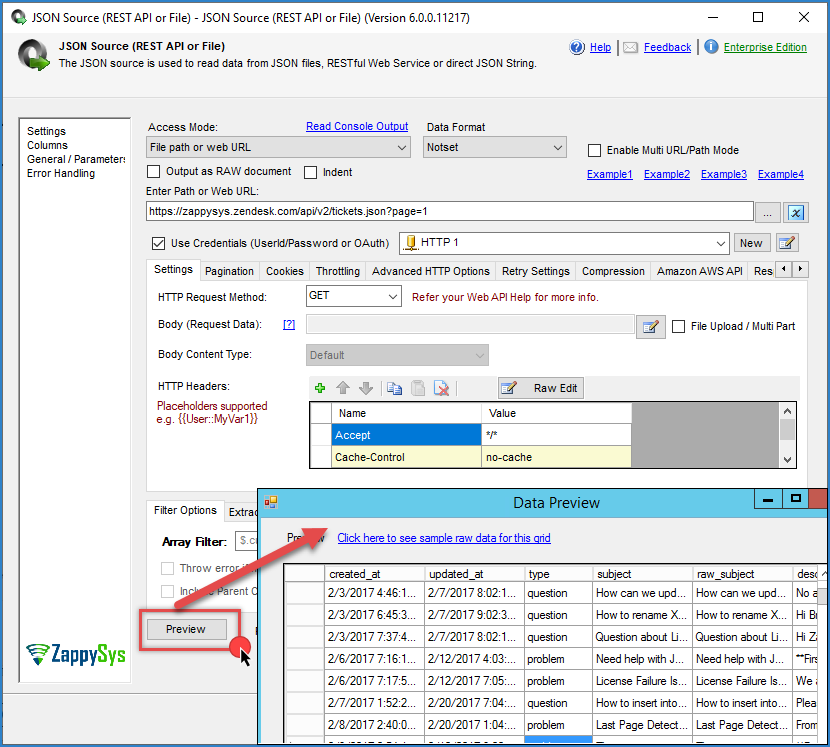
Task: Switch to the Pagination tab
Action: coord(229,271)
